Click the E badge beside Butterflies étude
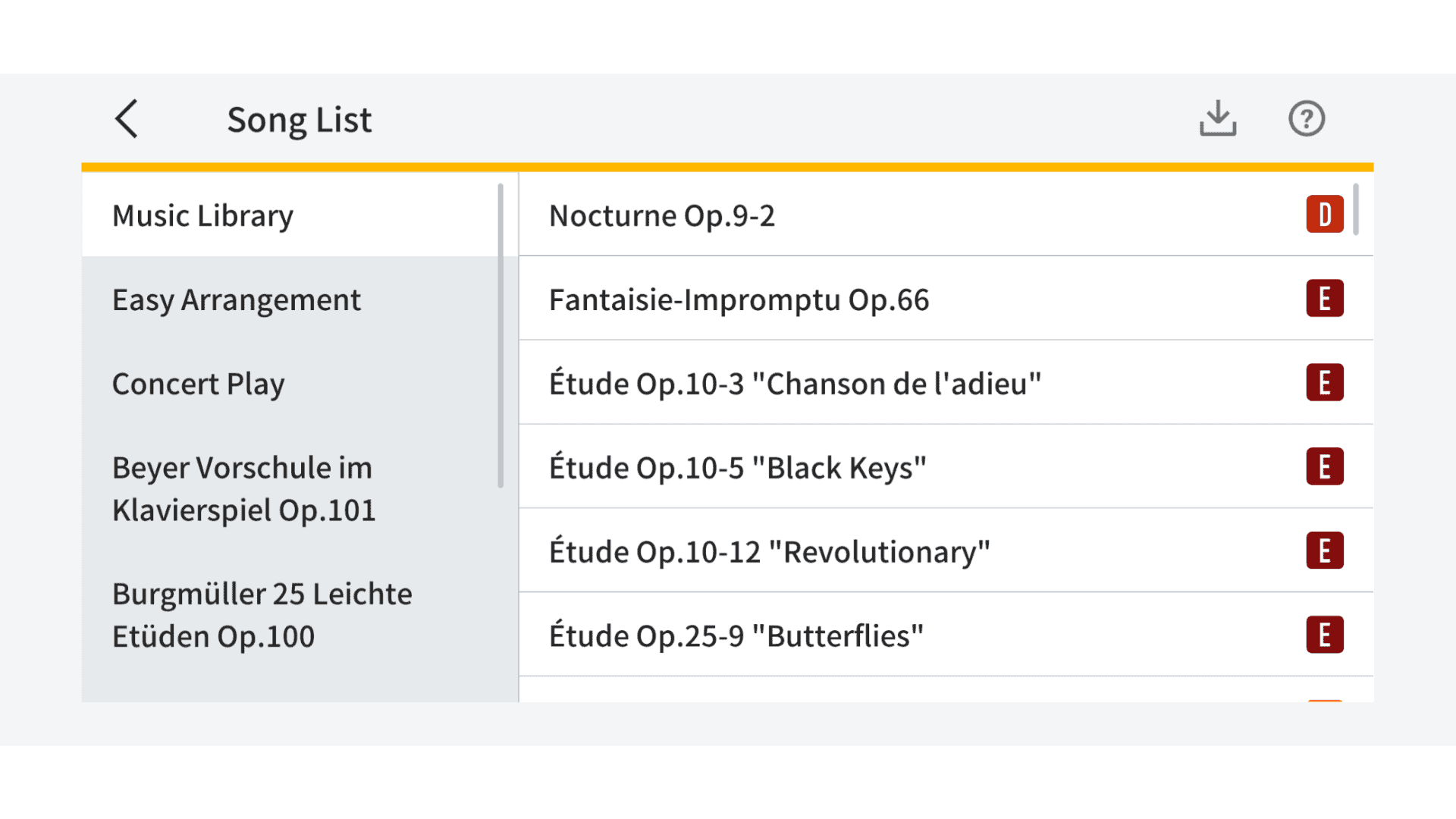Image resolution: width=1456 pixels, height=819 pixels. pyautogui.click(x=1324, y=635)
